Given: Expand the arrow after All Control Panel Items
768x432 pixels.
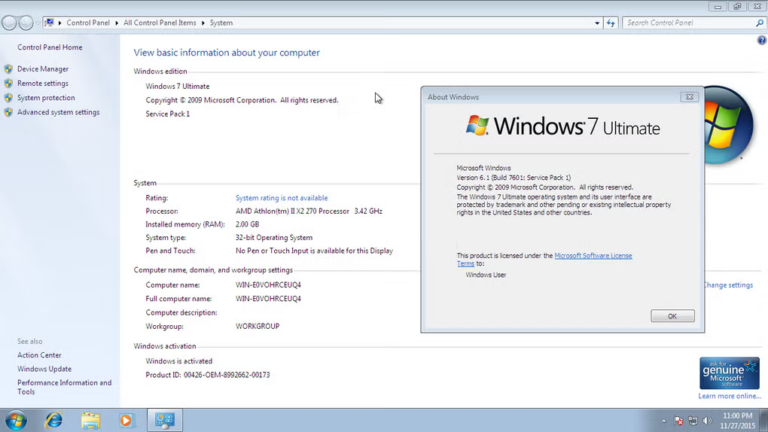Looking at the screenshot, I should (203, 23).
